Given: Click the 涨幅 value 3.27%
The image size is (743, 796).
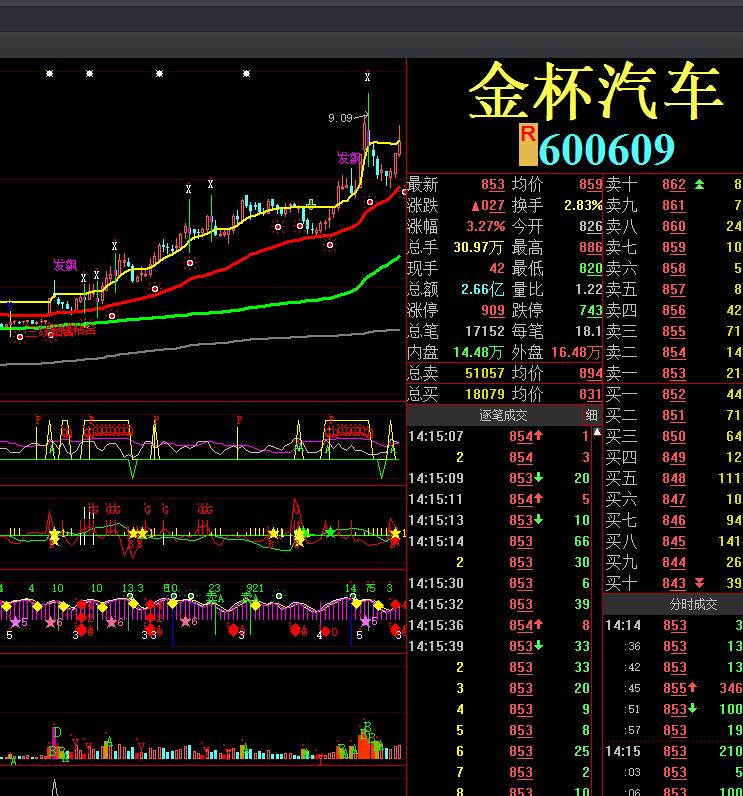Looking at the screenshot, I should (486, 226).
